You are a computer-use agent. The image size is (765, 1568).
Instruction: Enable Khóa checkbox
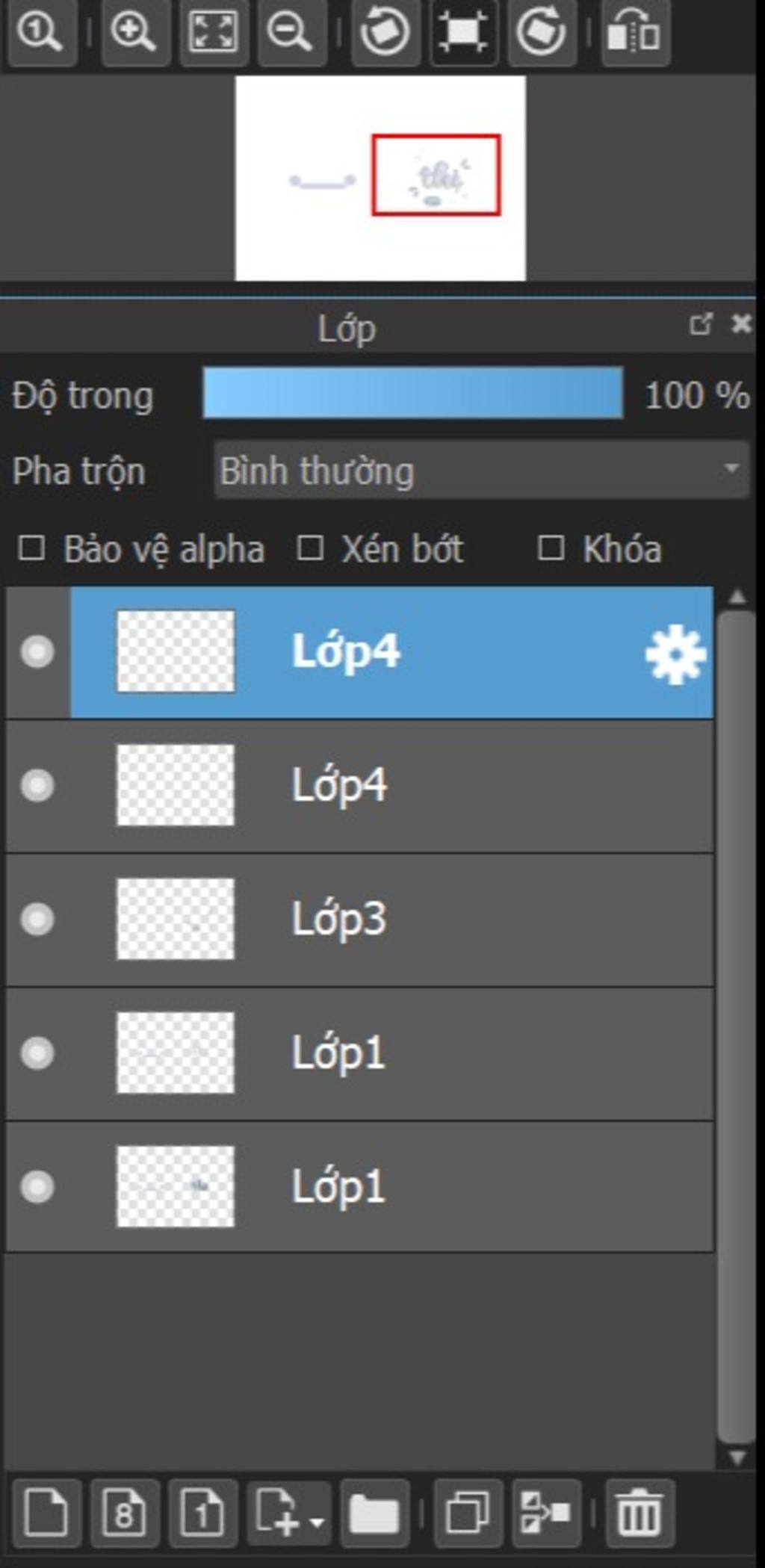click(551, 548)
